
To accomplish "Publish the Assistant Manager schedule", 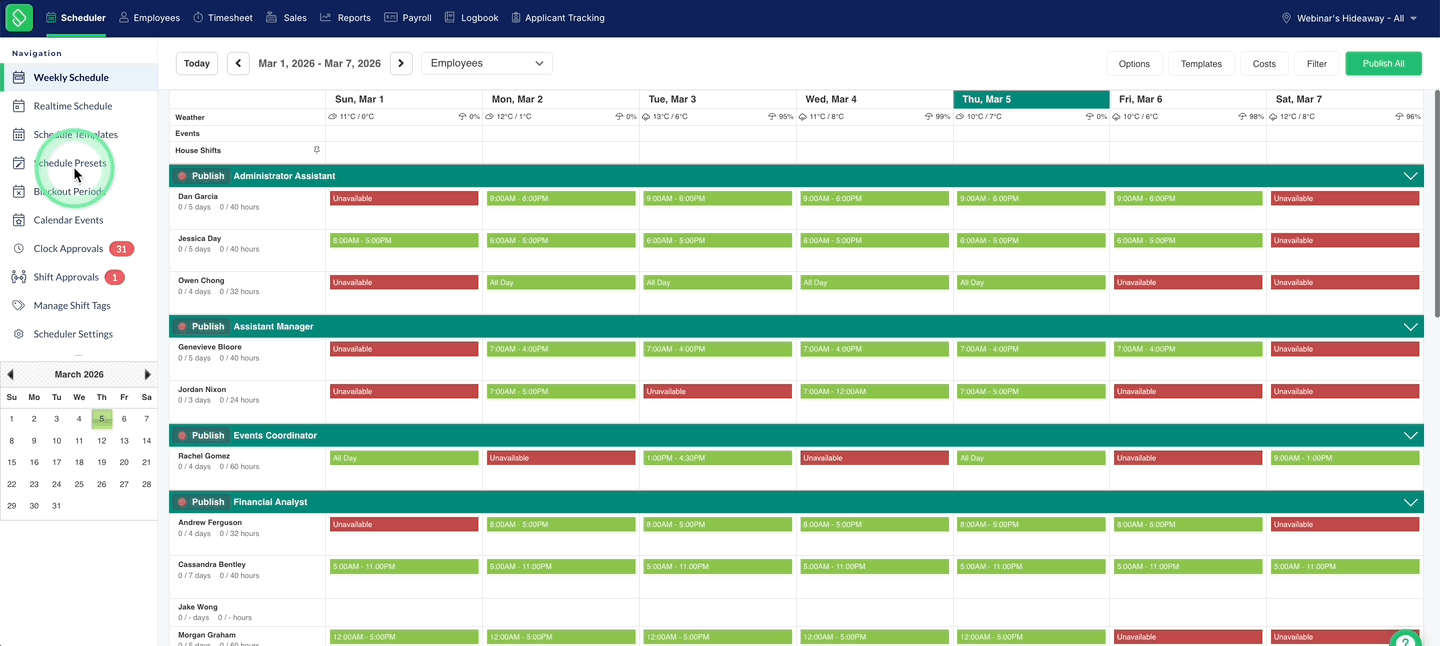I will (x=202, y=326).
